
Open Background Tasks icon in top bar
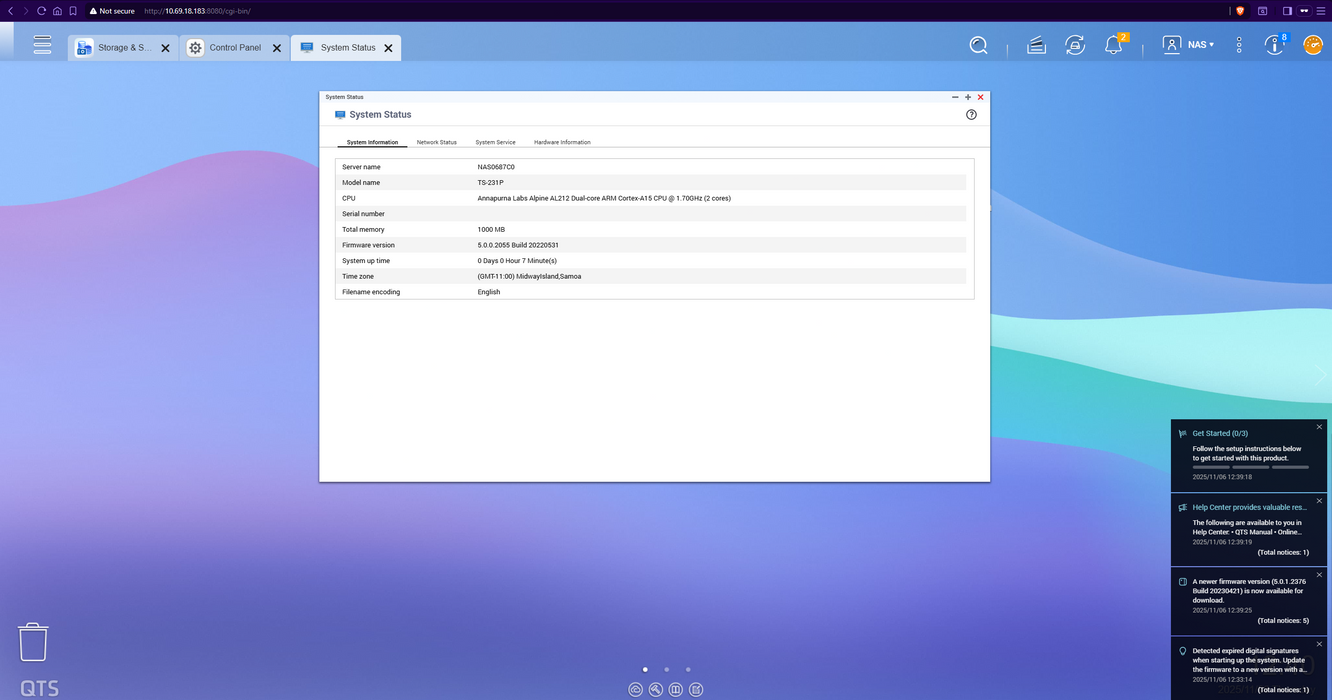click(x=1036, y=45)
